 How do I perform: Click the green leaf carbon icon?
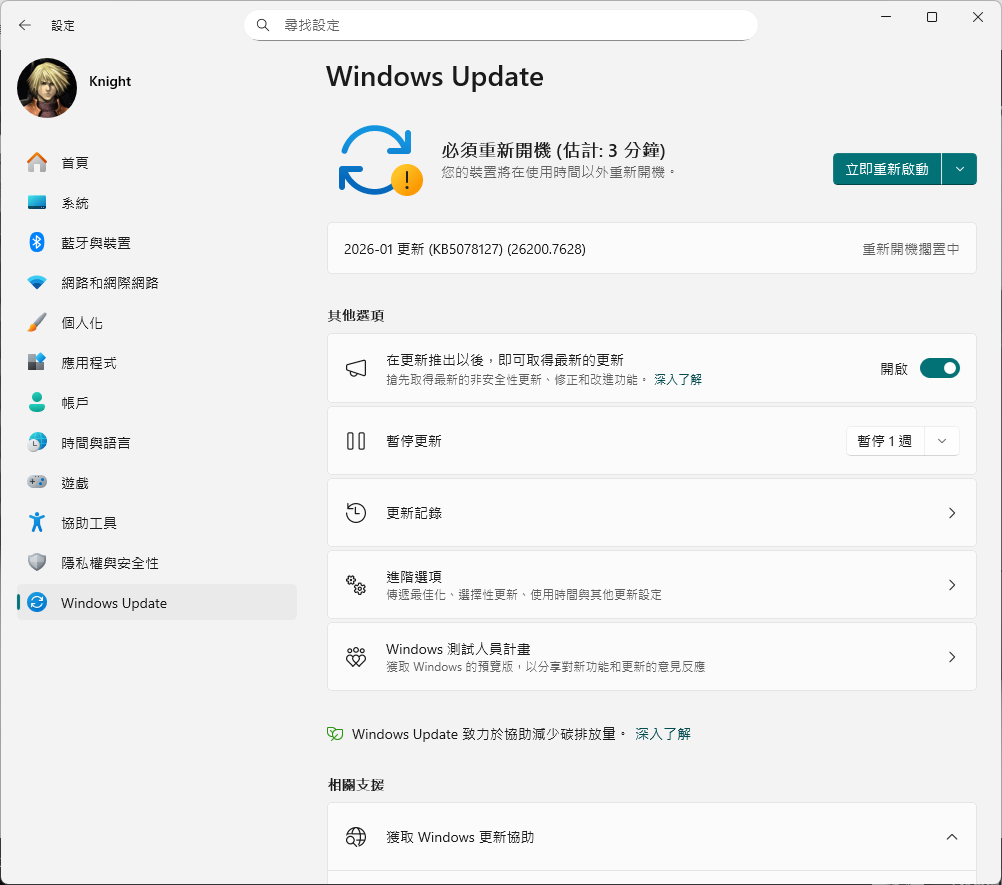pyautogui.click(x=335, y=734)
